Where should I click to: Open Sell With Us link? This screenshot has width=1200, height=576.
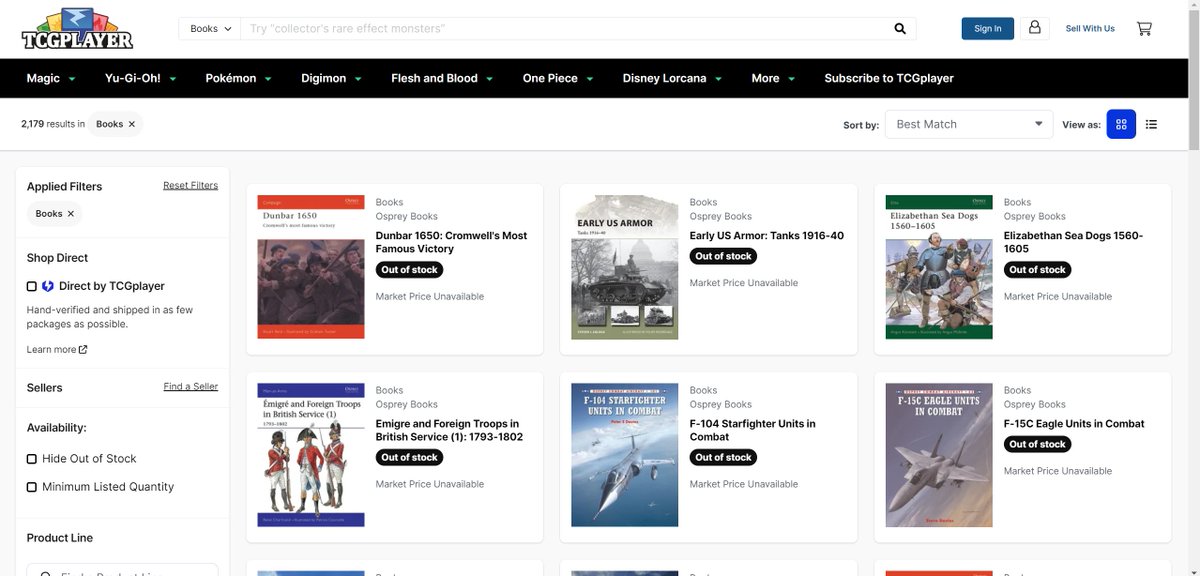[1090, 29]
